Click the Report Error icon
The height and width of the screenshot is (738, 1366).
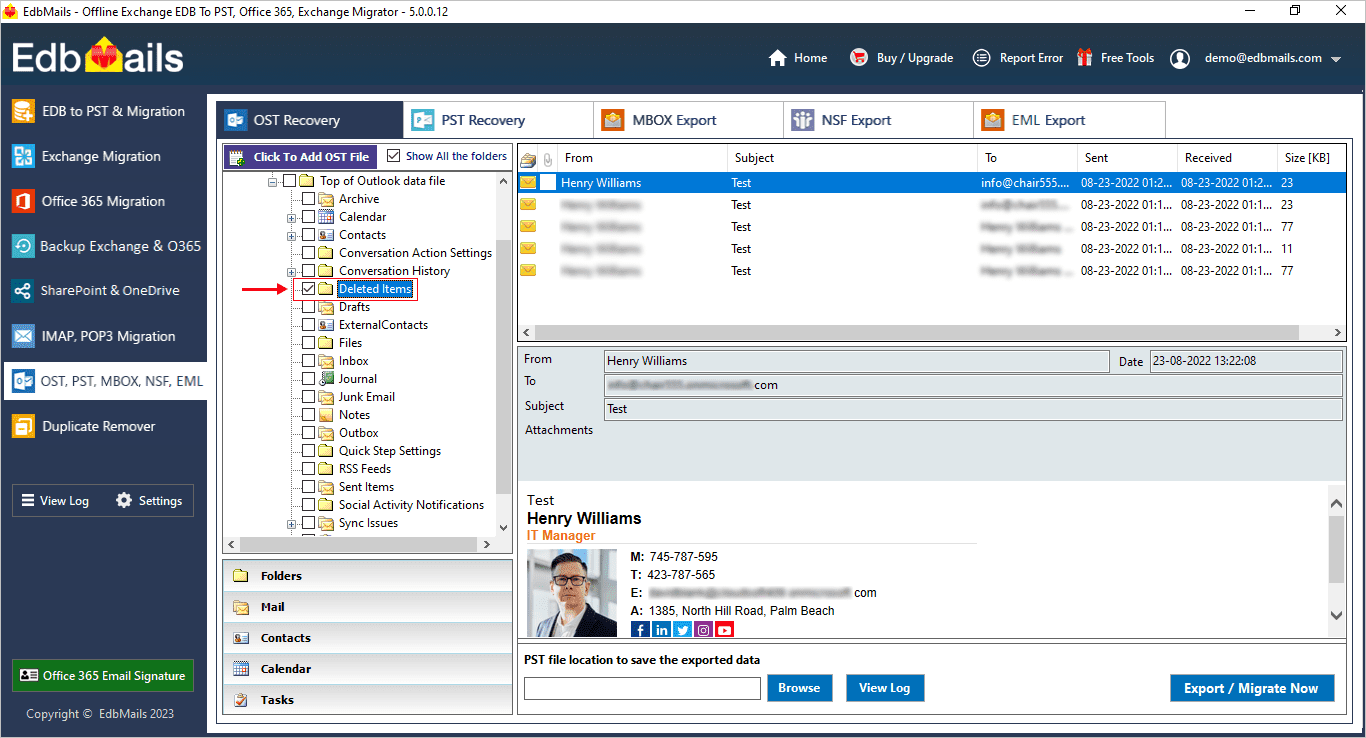pyautogui.click(x=982, y=58)
